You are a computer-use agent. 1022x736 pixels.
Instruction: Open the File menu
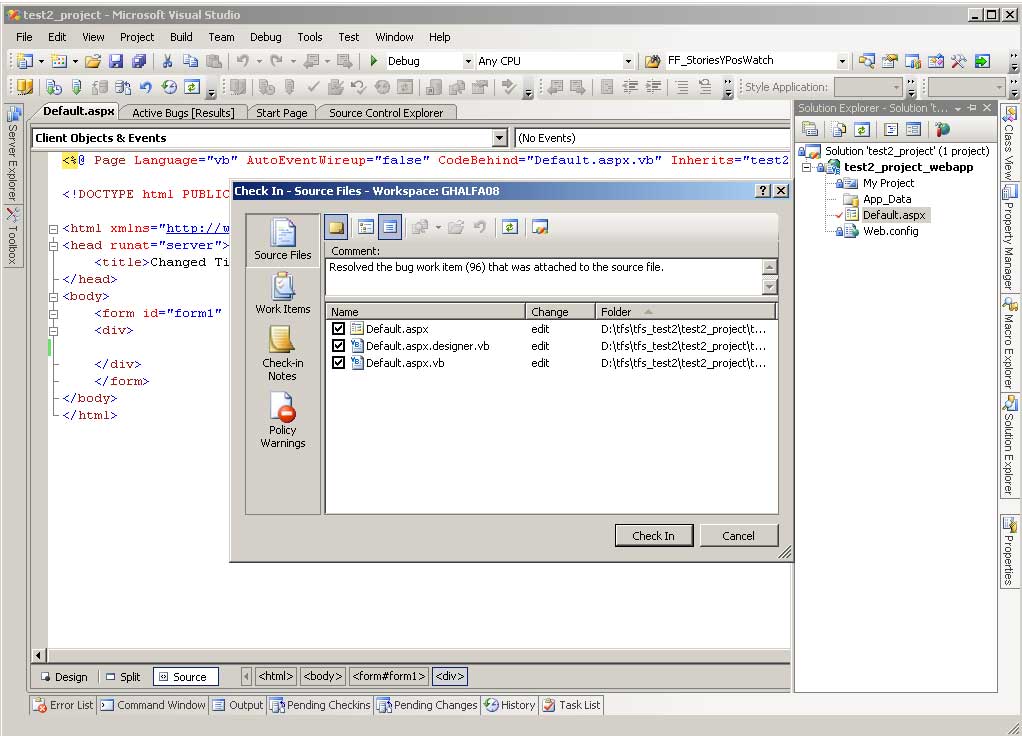[24, 37]
